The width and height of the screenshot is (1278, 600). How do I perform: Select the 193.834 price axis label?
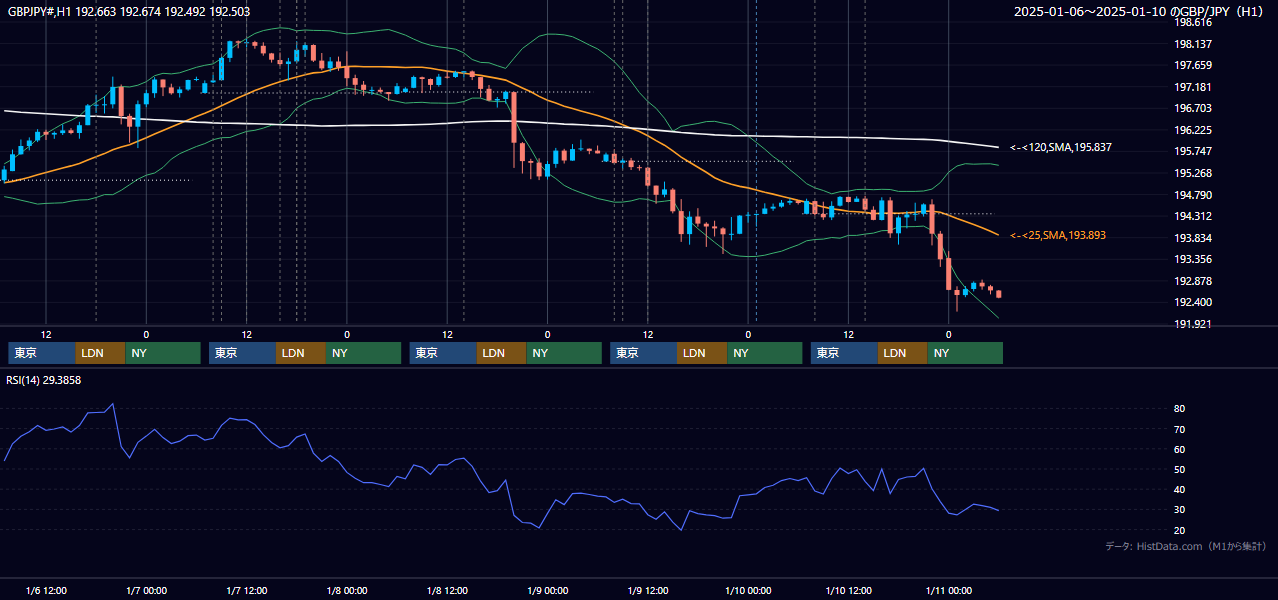[1193, 238]
